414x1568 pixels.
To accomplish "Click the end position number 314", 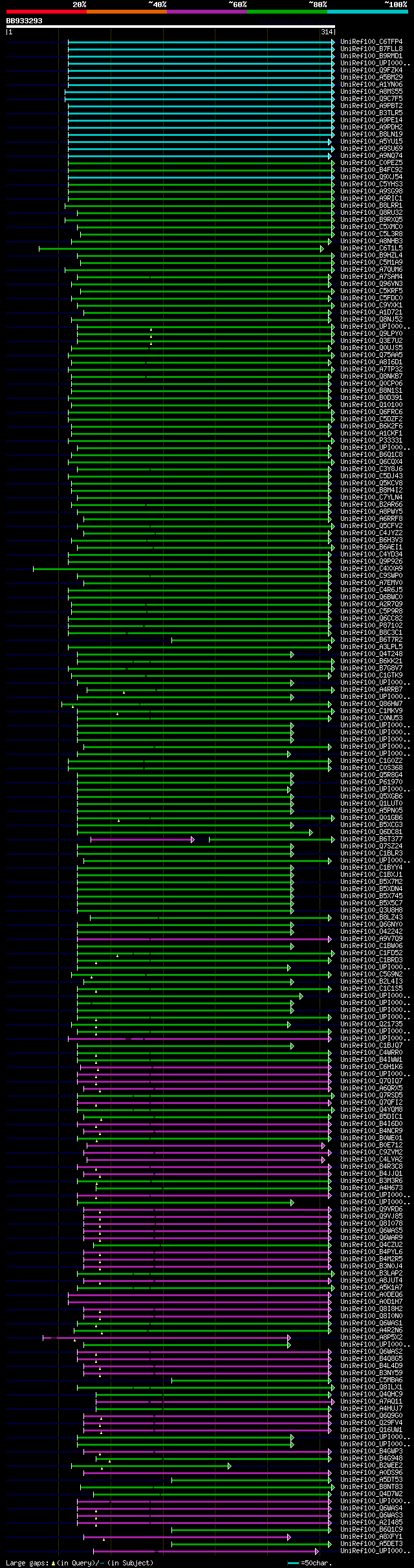I will (327, 32).
